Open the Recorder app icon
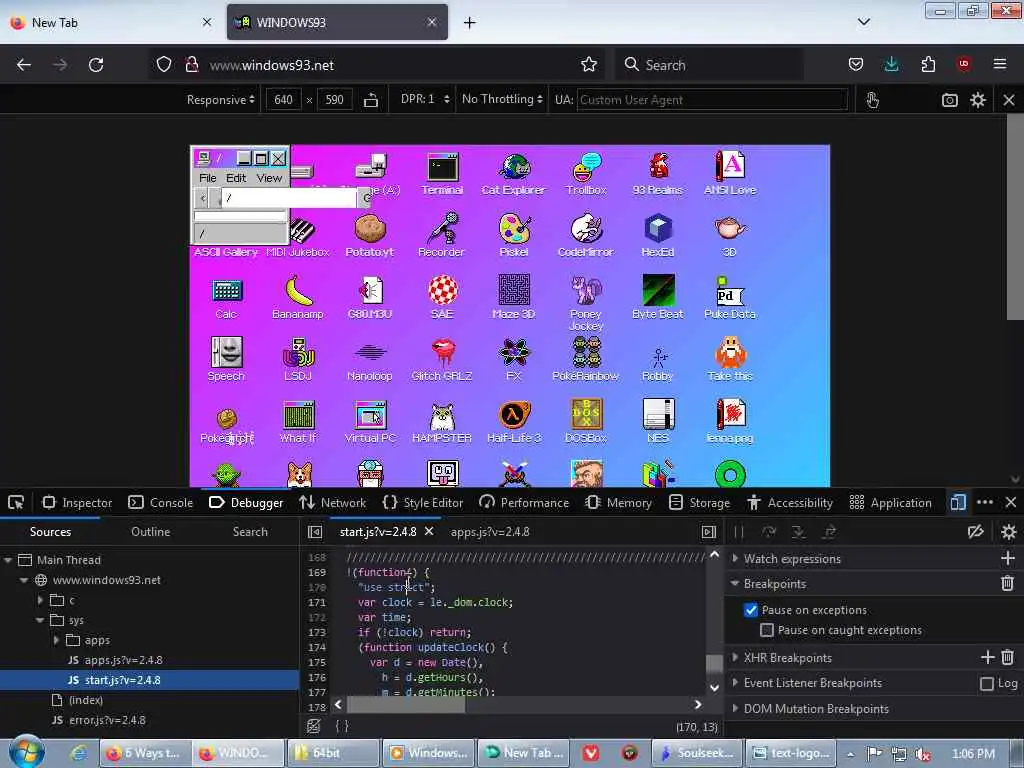This screenshot has width=1024, height=768. (441, 236)
